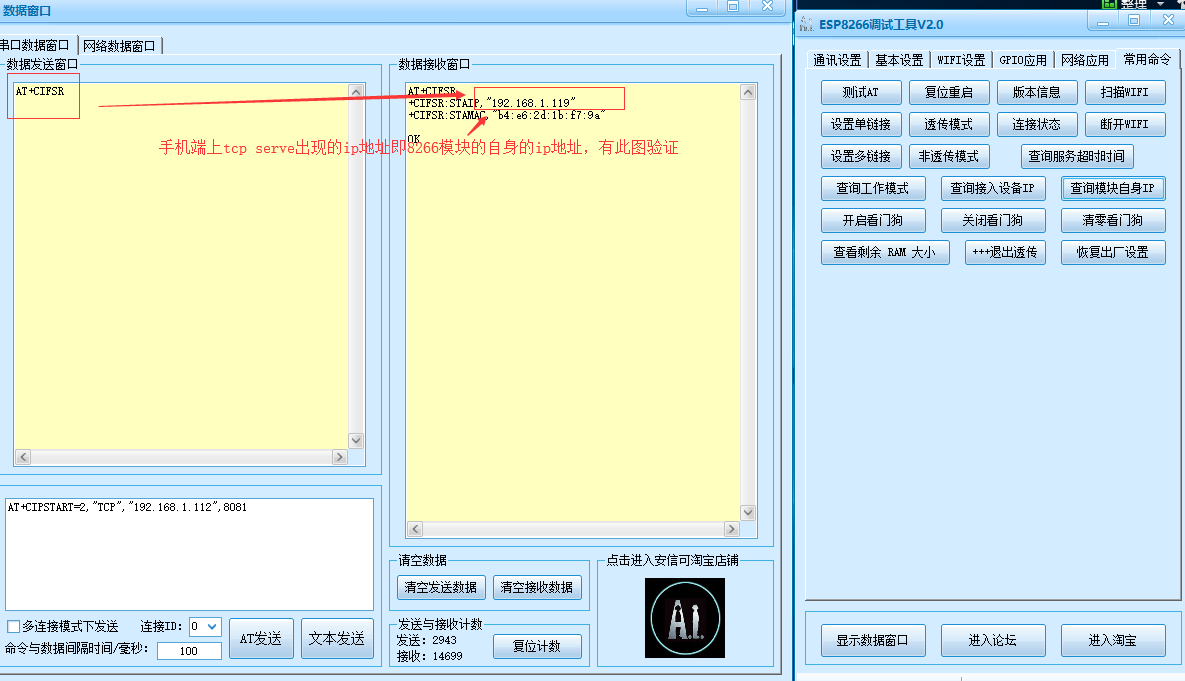The height and width of the screenshot is (681, 1185).
Task: Click 断开WIFI button
Action: coord(1125,124)
